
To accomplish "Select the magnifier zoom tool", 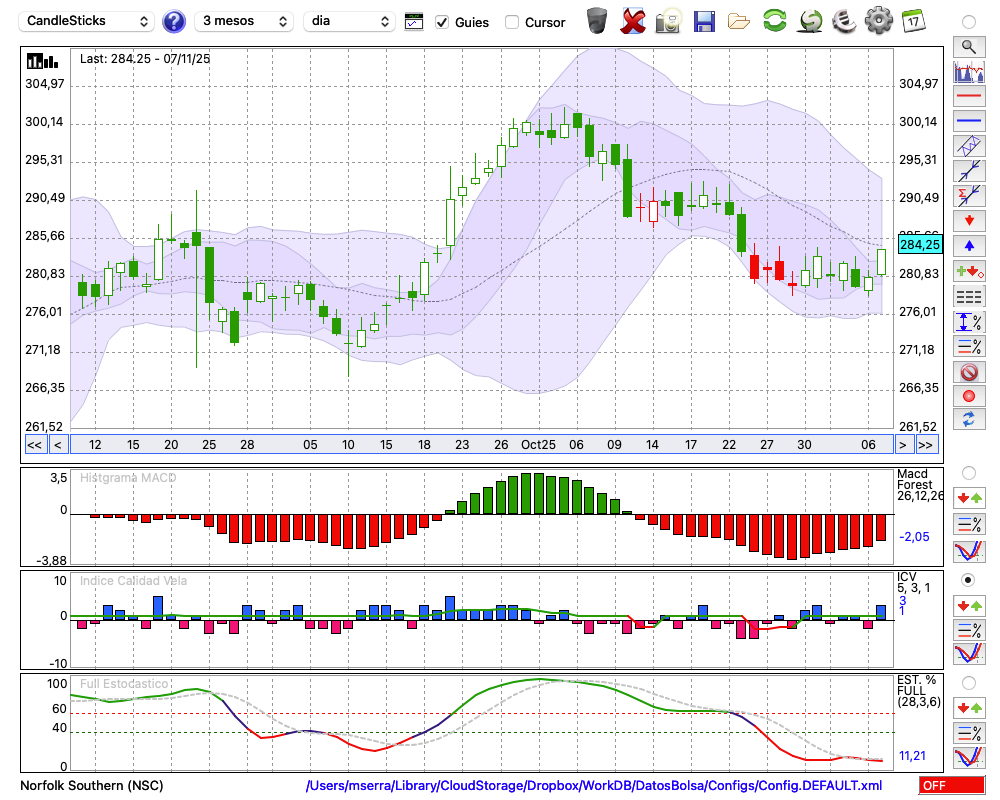I will tap(968, 46).
